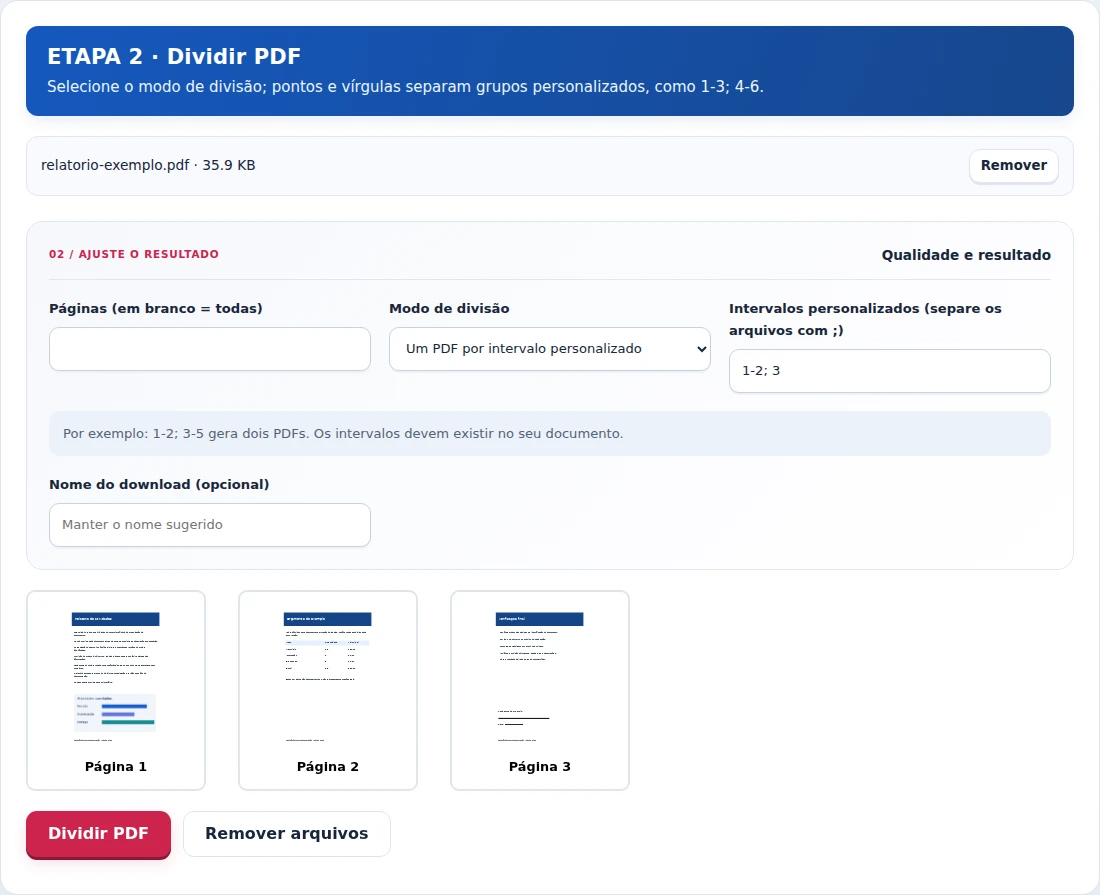The height and width of the screenshot is (895, 1100).
Task: Select the Página 2 thumbnail
Action: 328,690
